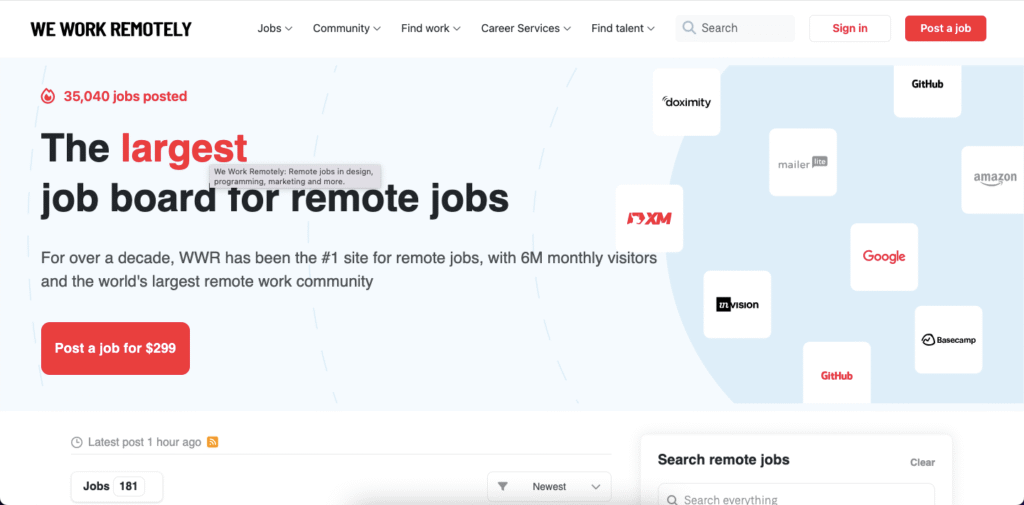Viewport: 1024px width, 505px height.
Task: Open the orange RSS feed icon
Action: click(x=212, y=442)
